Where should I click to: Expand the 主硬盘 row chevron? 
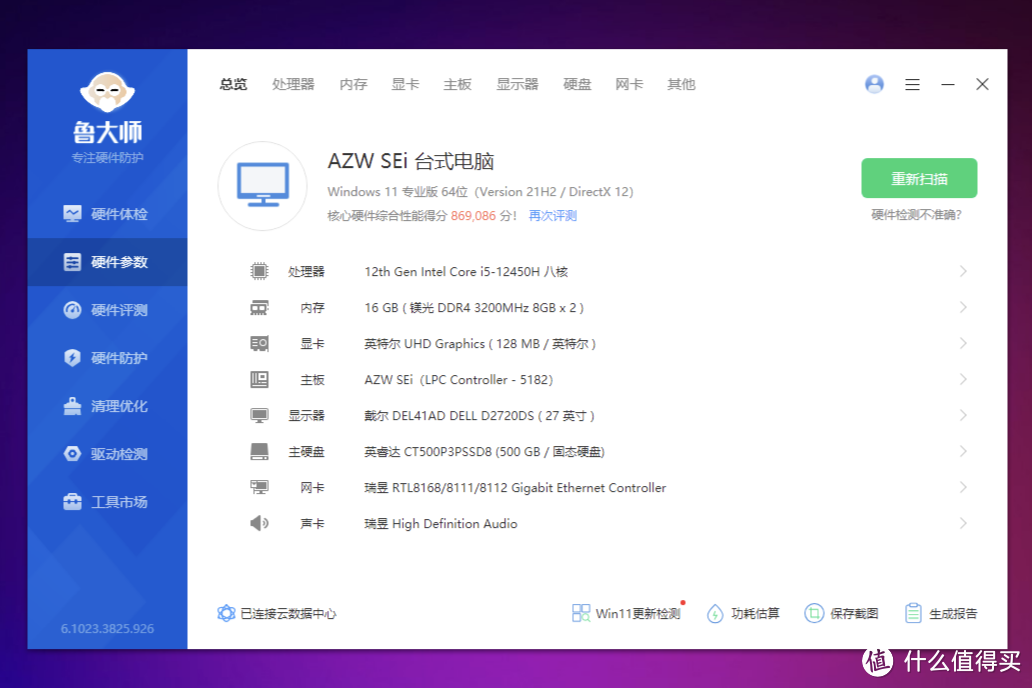963,452
